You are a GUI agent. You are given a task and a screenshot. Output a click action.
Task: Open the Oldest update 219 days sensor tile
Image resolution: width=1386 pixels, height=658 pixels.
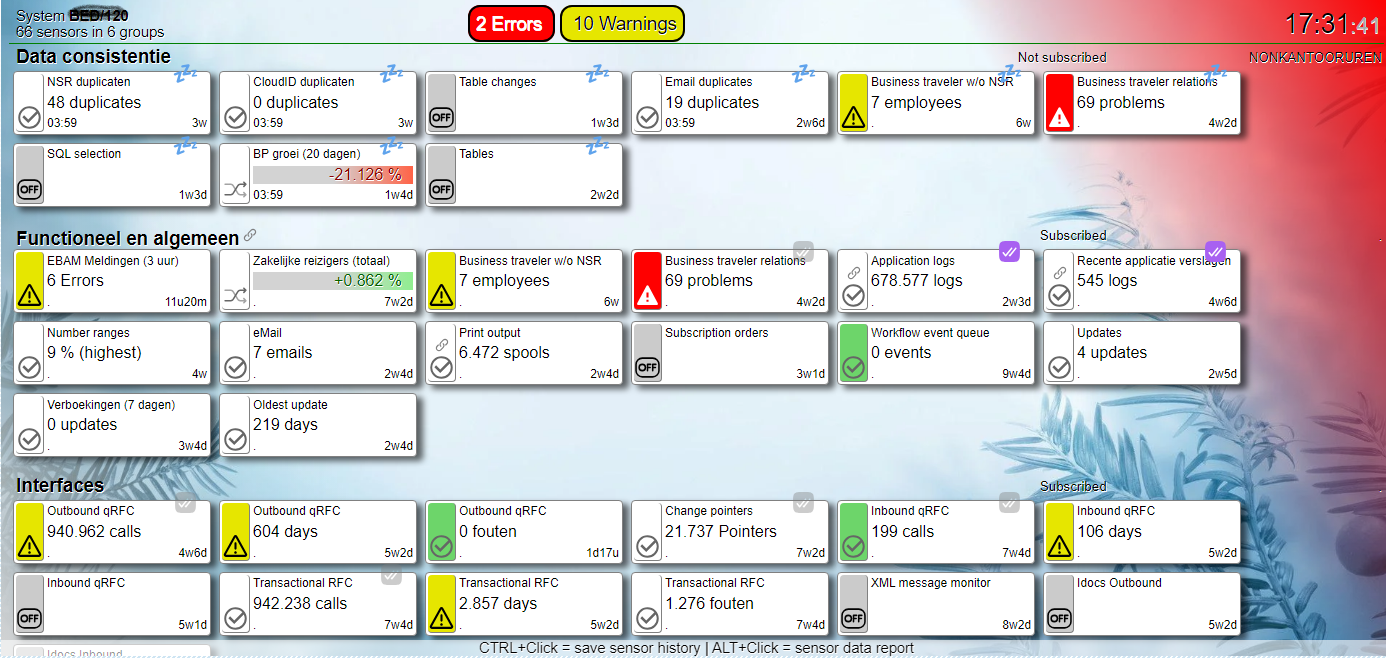pos(318,424)
